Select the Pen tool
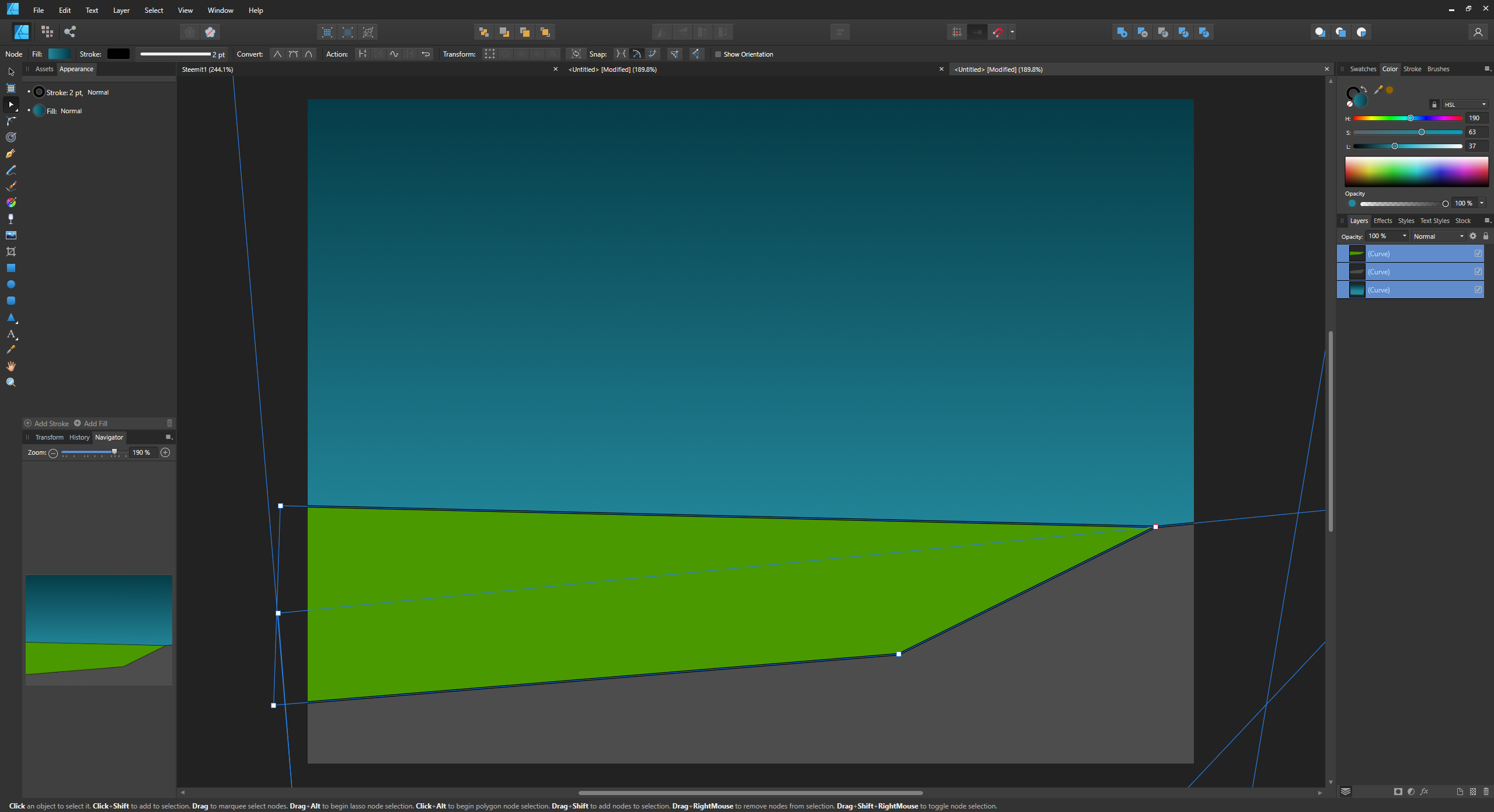 (x=11, y=154)
